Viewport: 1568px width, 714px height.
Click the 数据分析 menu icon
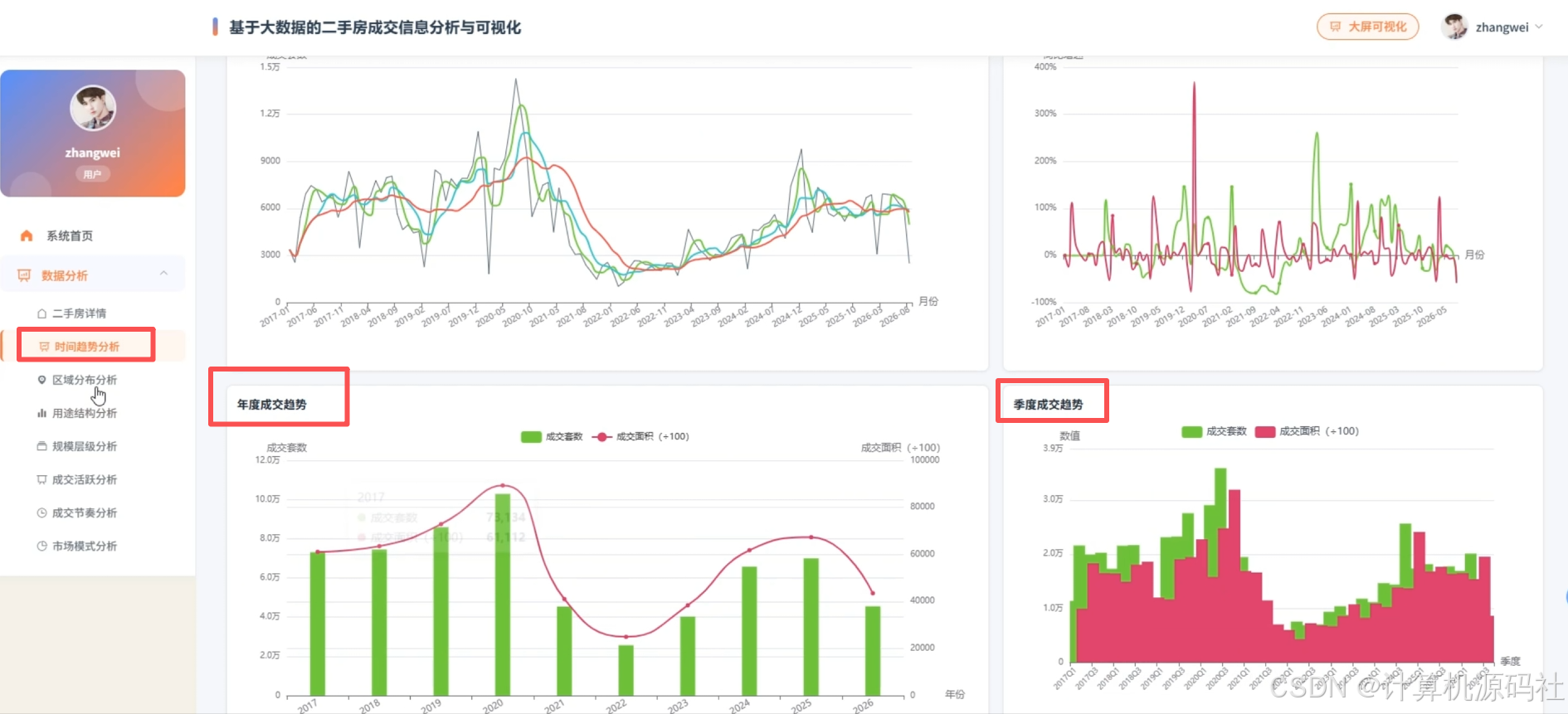24,275
